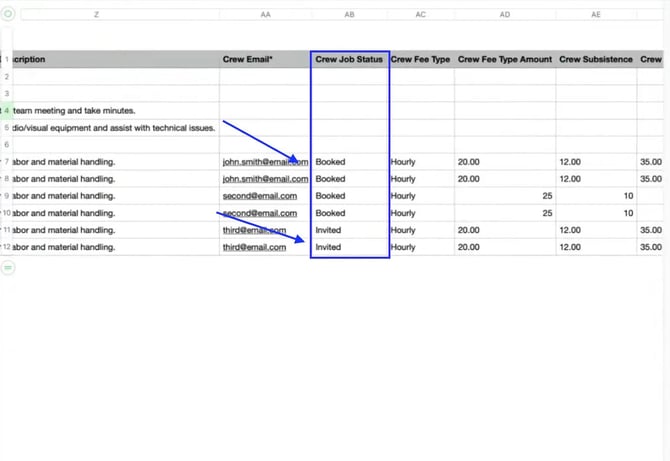This screenshot has width=670, height=461.
Task: Click Crew Fee Type Amount header cell
Action: click(x=505, y=60)
